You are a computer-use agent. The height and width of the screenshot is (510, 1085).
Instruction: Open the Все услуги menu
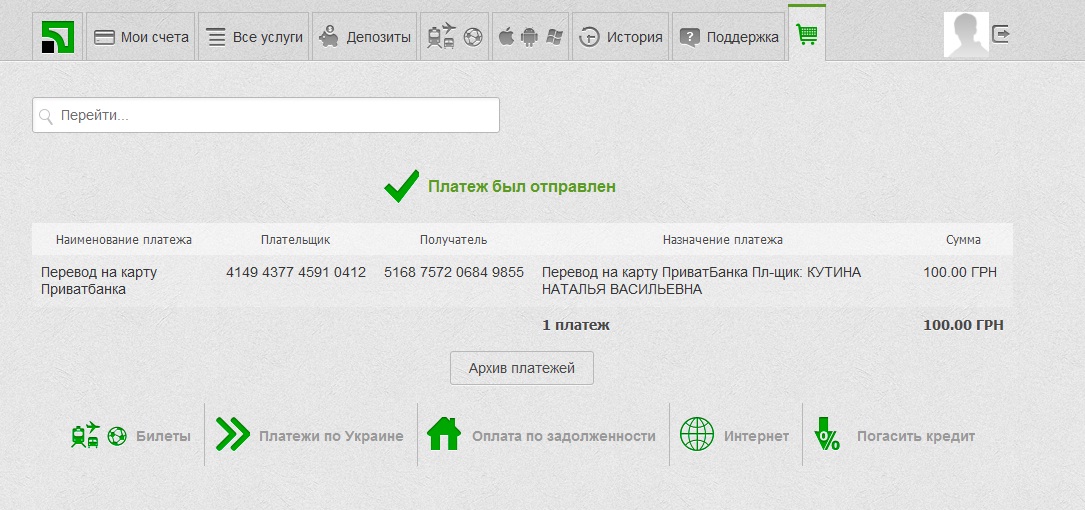254,37
